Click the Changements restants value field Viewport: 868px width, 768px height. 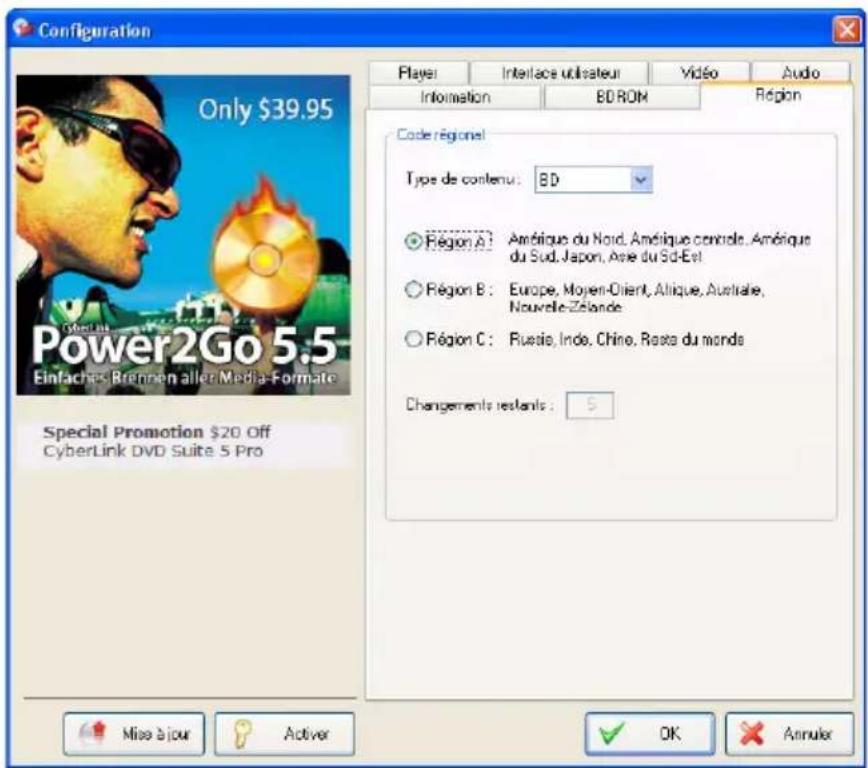click(x=590, y=405)
